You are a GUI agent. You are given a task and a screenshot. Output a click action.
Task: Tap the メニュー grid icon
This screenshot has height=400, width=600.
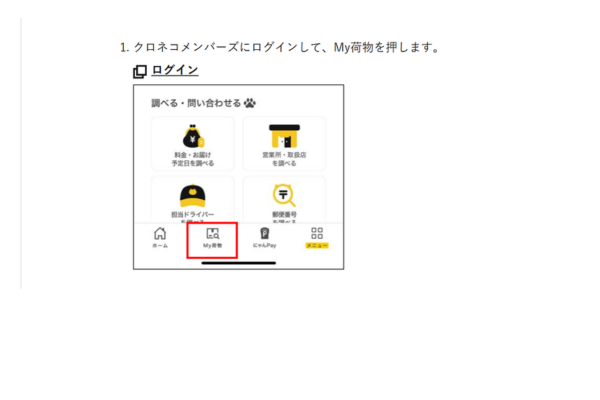(317, 233)
